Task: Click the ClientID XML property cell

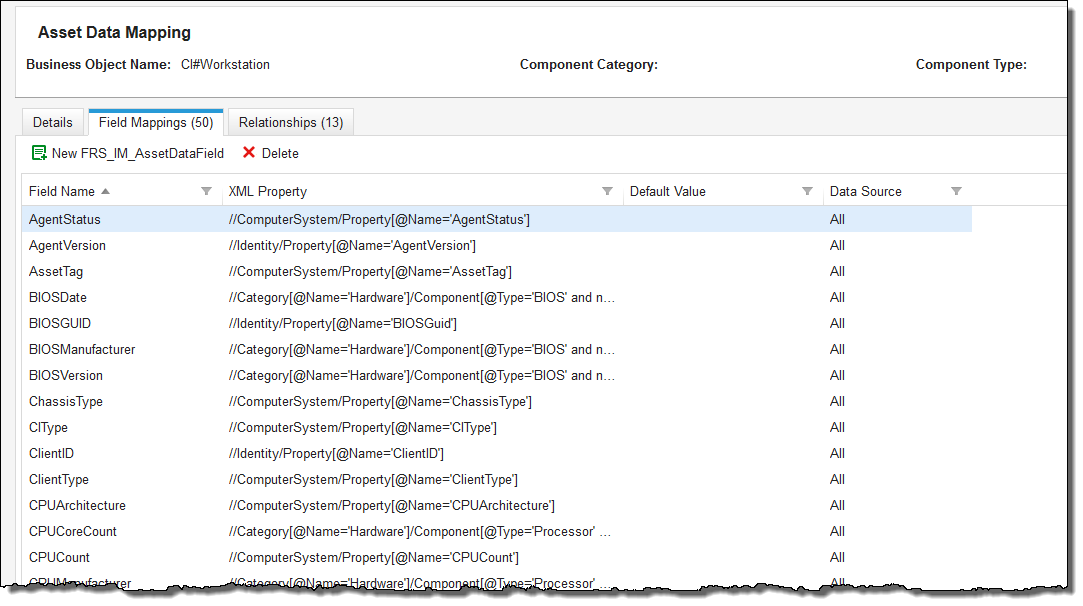Action: tap(336, 453)
